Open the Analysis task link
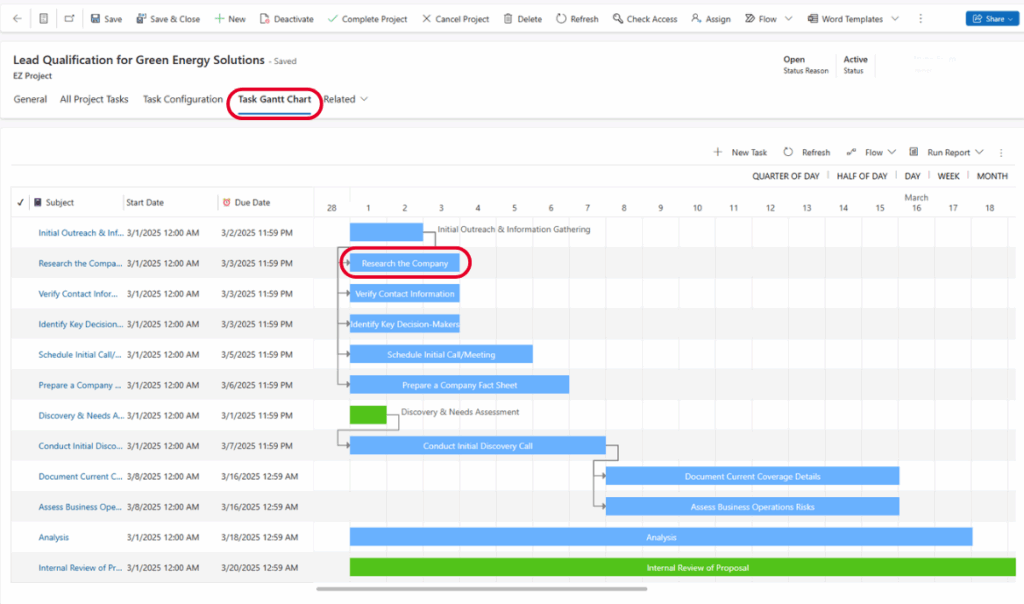 54,537
